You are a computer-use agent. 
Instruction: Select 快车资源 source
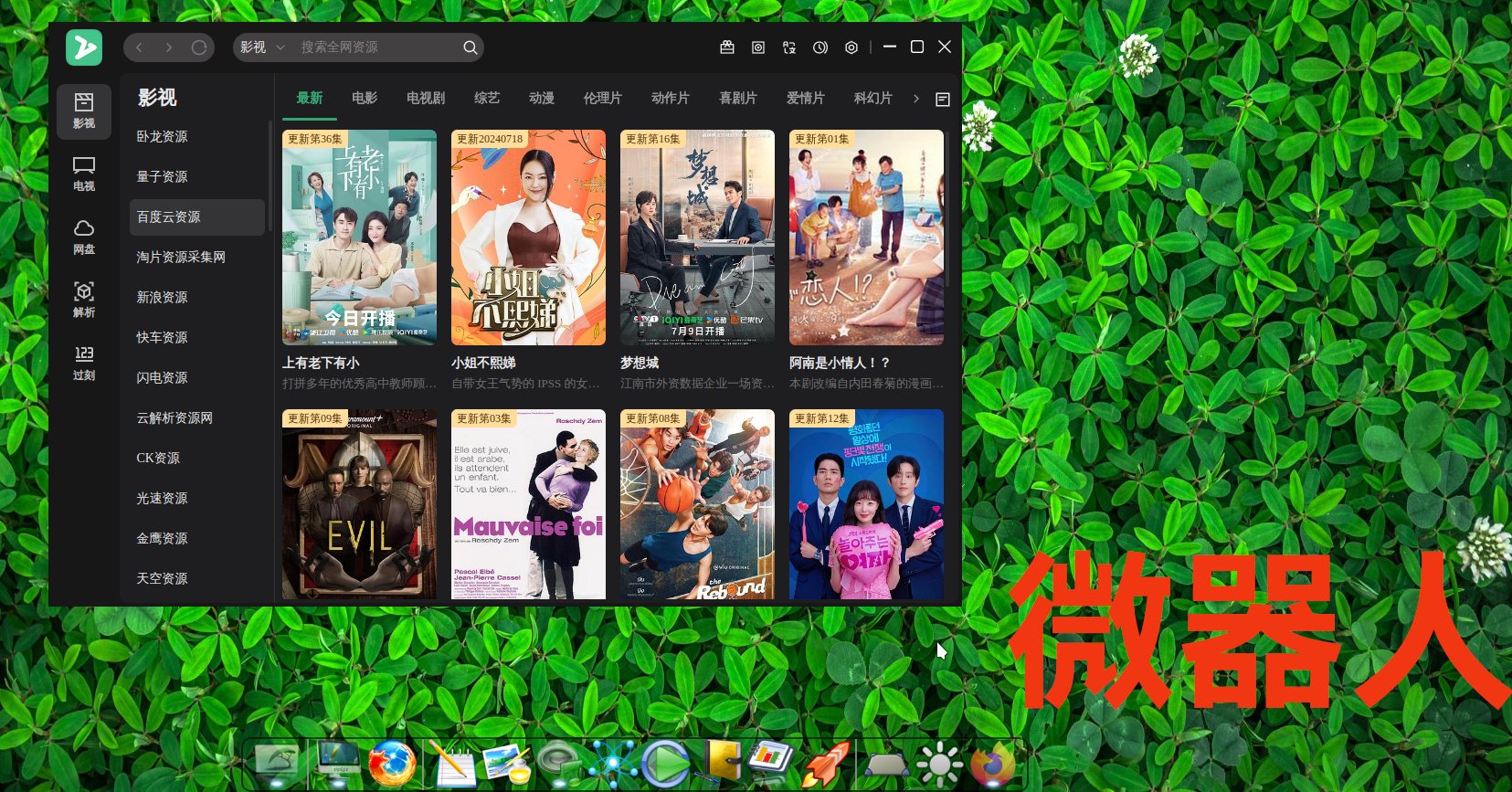tap(197, 338)
